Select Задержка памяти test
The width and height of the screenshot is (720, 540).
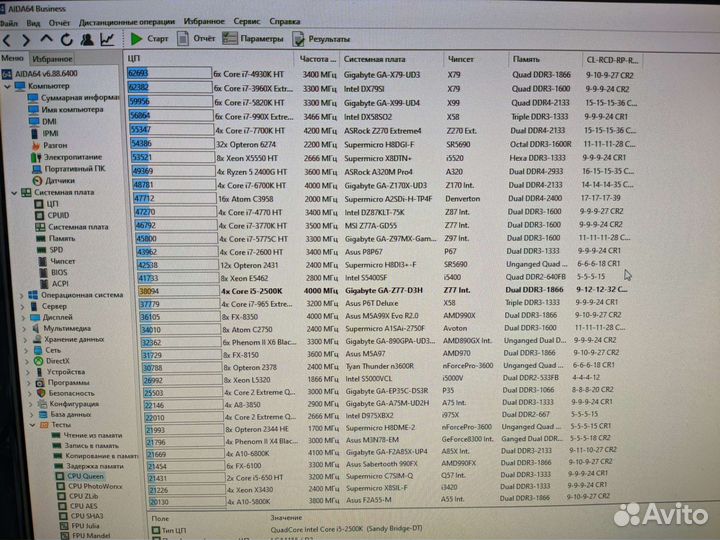89,466
